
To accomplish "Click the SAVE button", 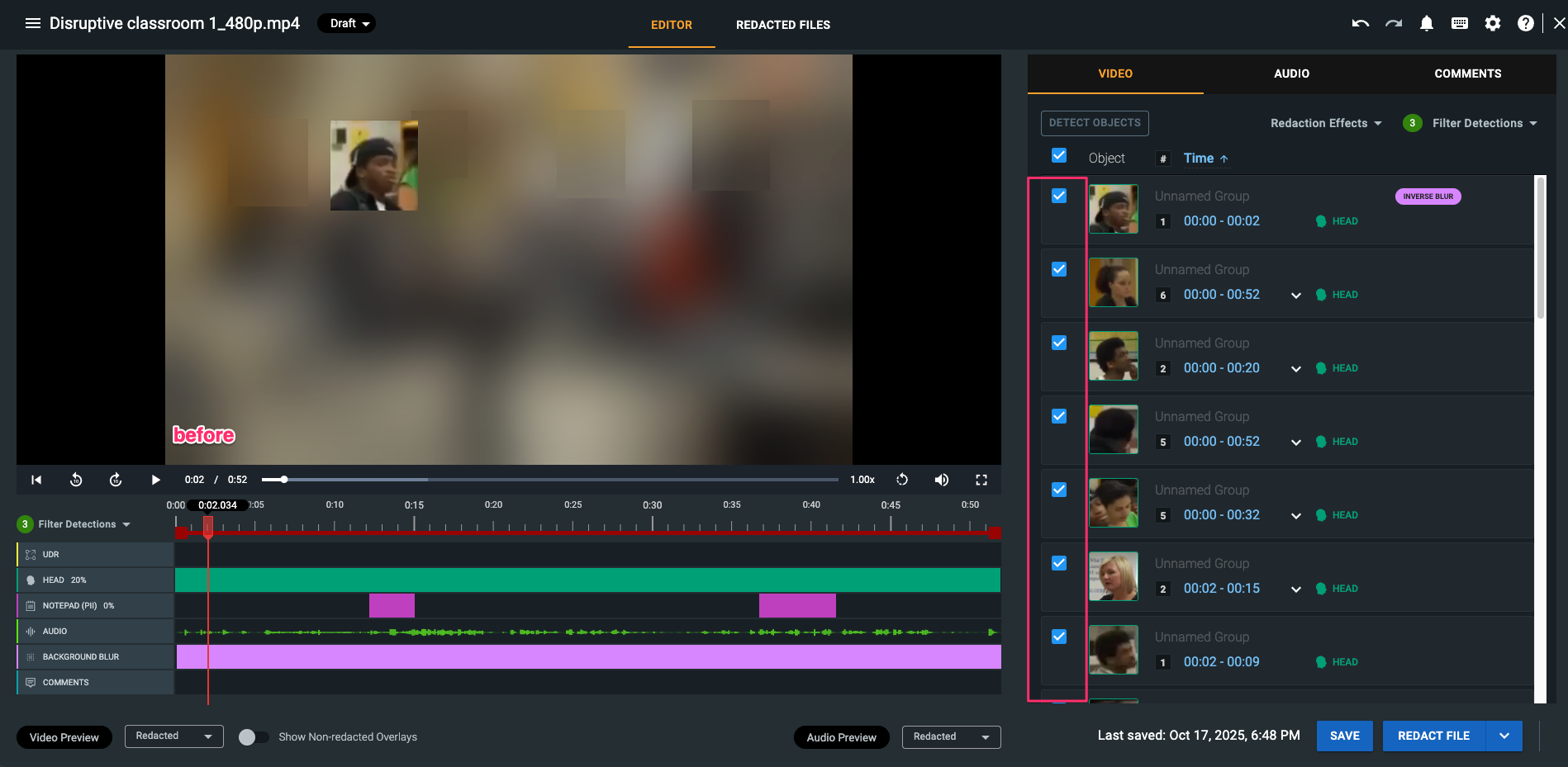I will point(1344,736).
